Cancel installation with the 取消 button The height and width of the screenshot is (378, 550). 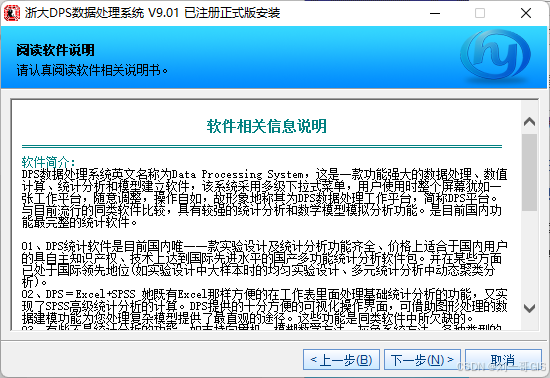click(x=503, y=360)
